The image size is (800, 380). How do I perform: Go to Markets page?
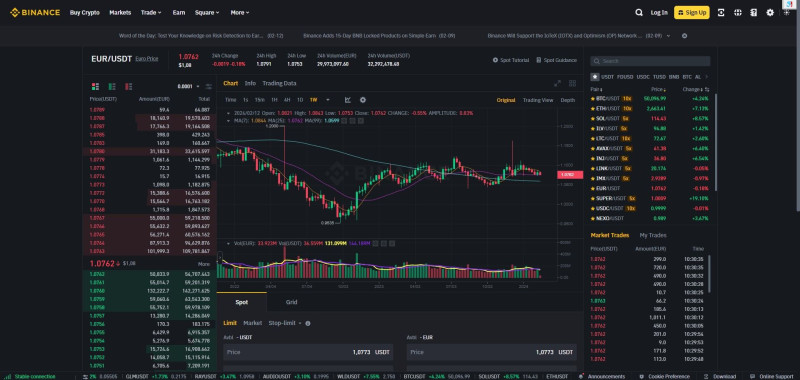[x=120, y=13]
